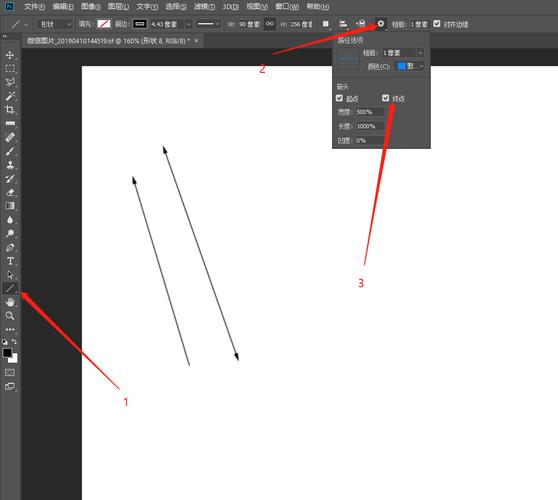
Task: Select the Eraser tool
Action: (10, 192)
